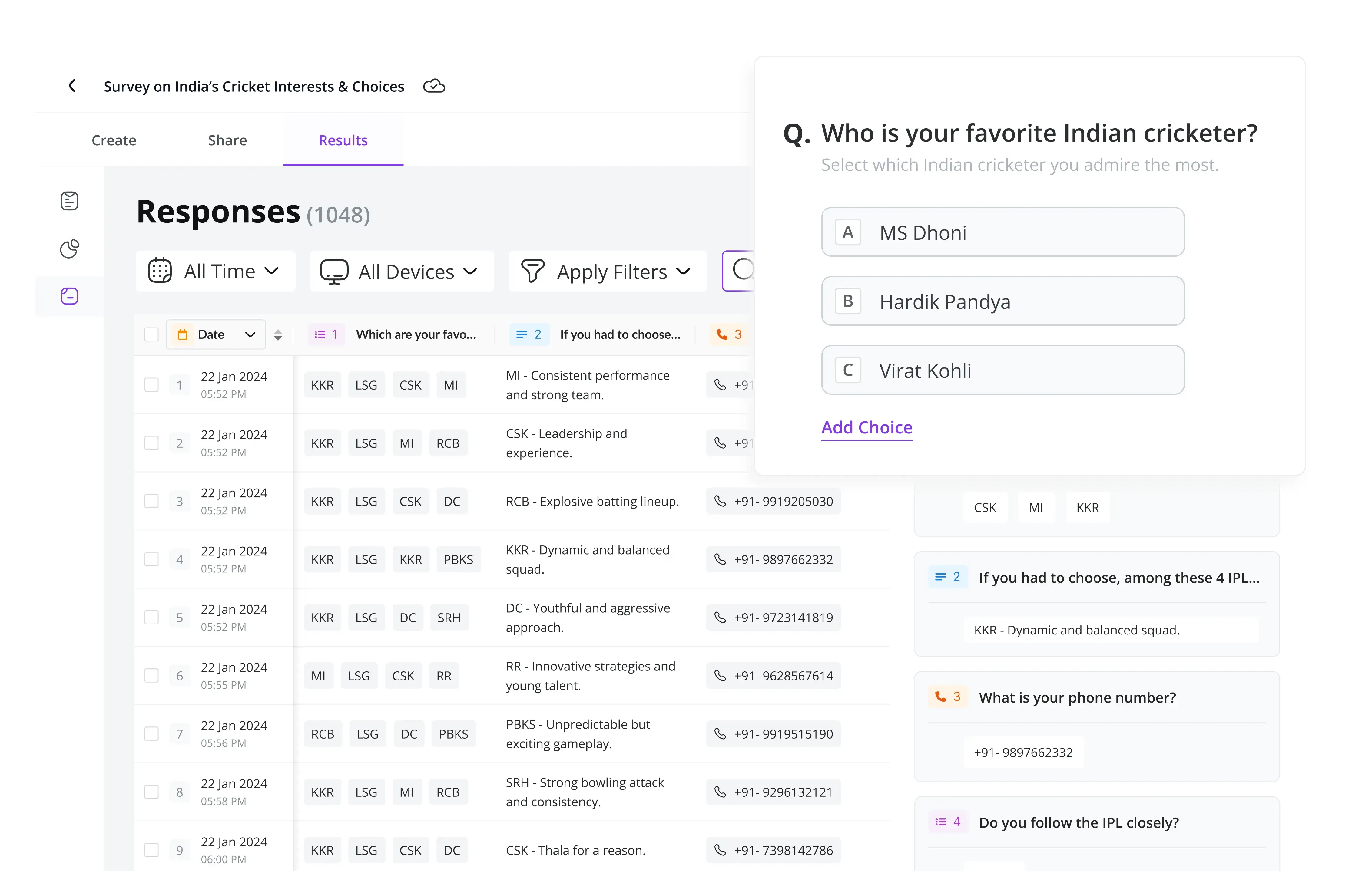Check the select-all header checkbox

(x=151, y=334)
